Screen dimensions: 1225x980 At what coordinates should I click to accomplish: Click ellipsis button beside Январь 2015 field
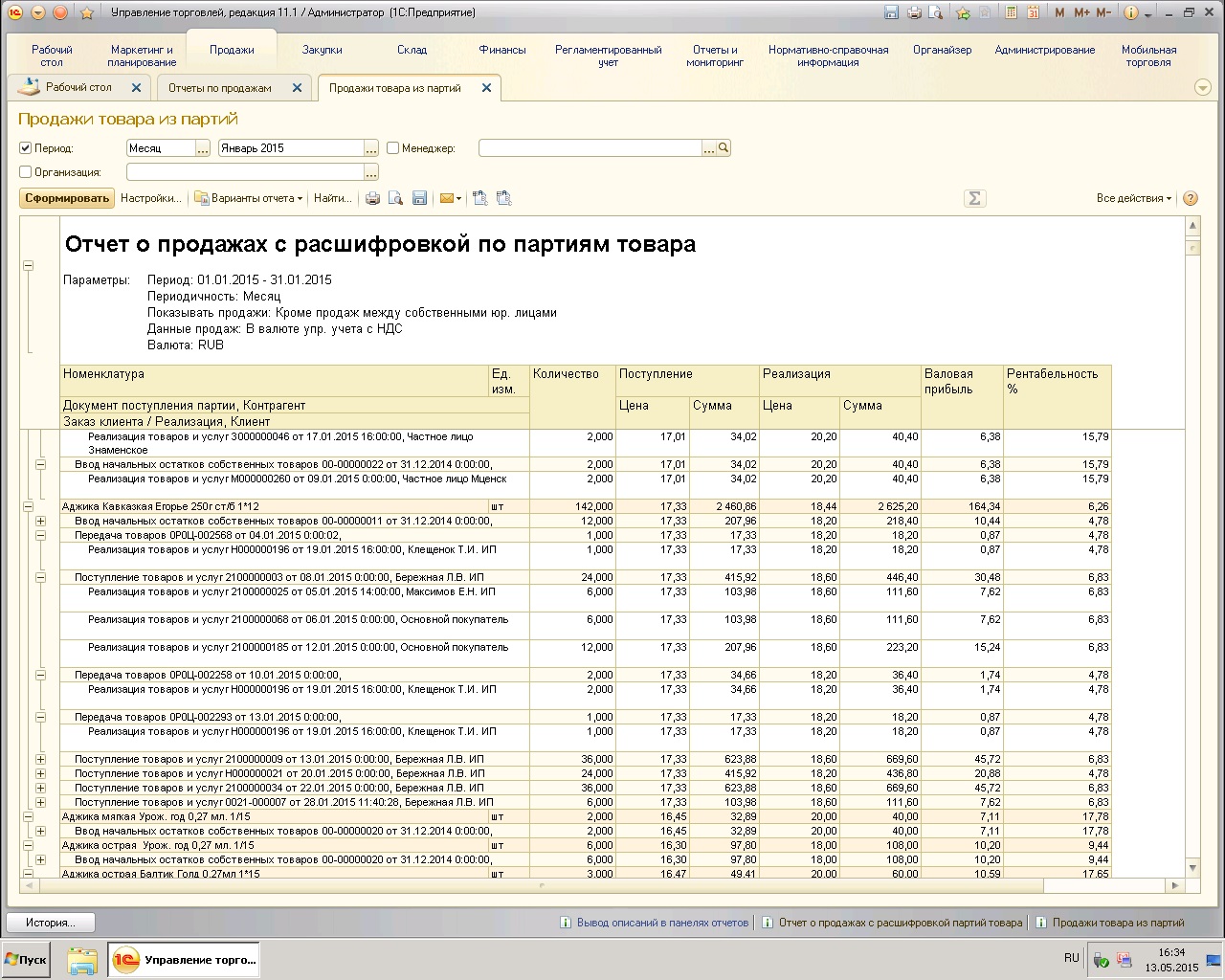371,148
